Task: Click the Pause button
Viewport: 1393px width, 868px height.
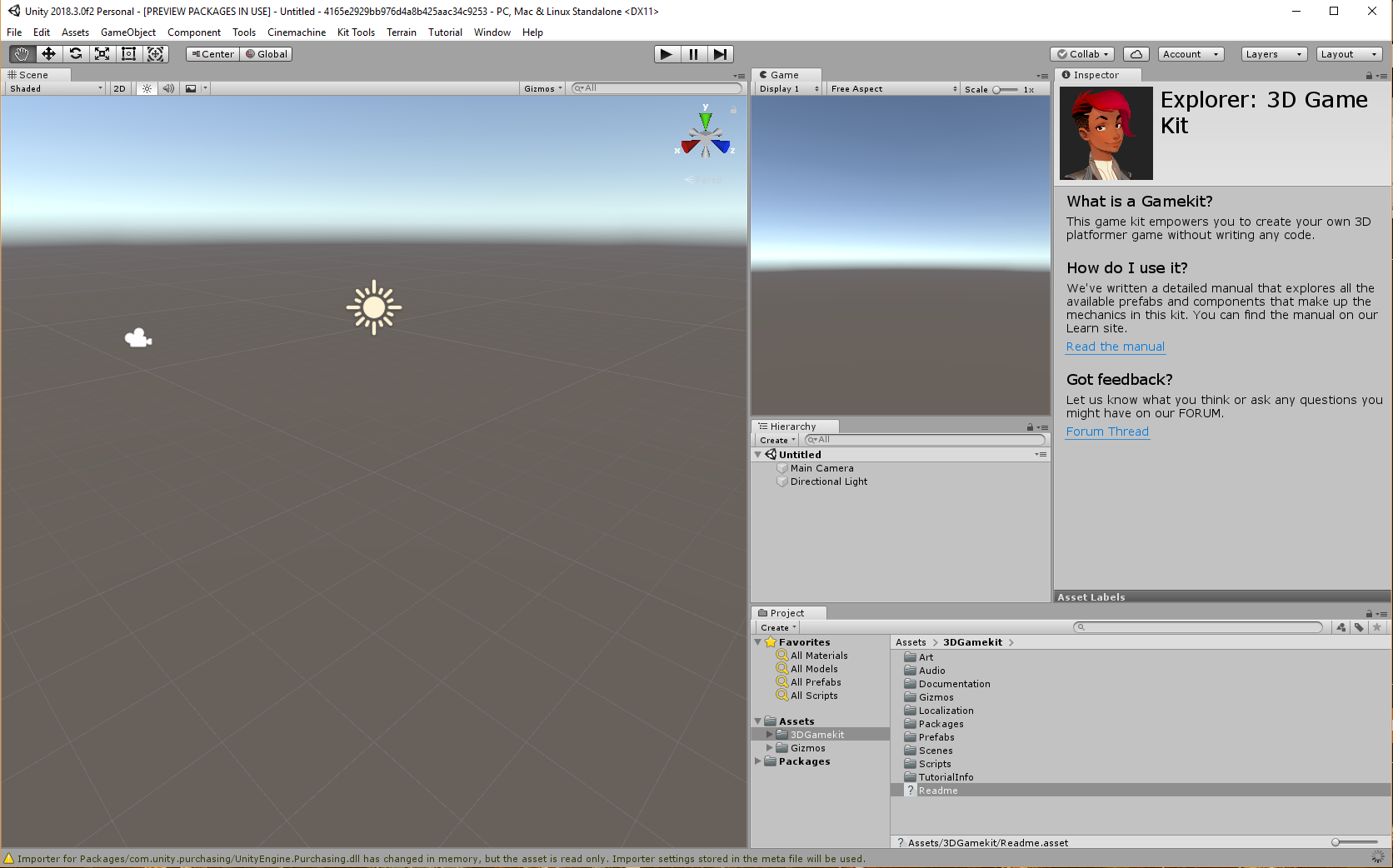Action: point(693,54)
